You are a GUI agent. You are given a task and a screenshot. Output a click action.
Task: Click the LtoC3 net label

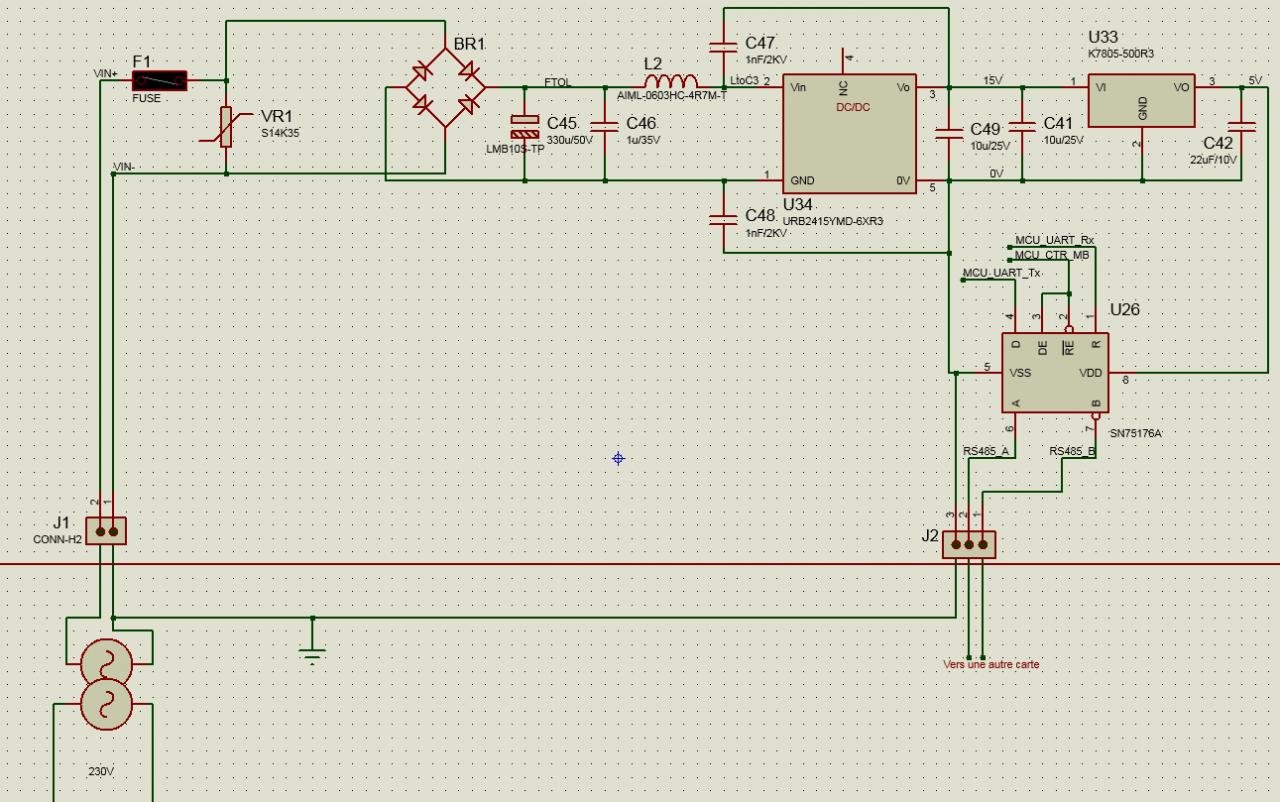pos(745,80)
